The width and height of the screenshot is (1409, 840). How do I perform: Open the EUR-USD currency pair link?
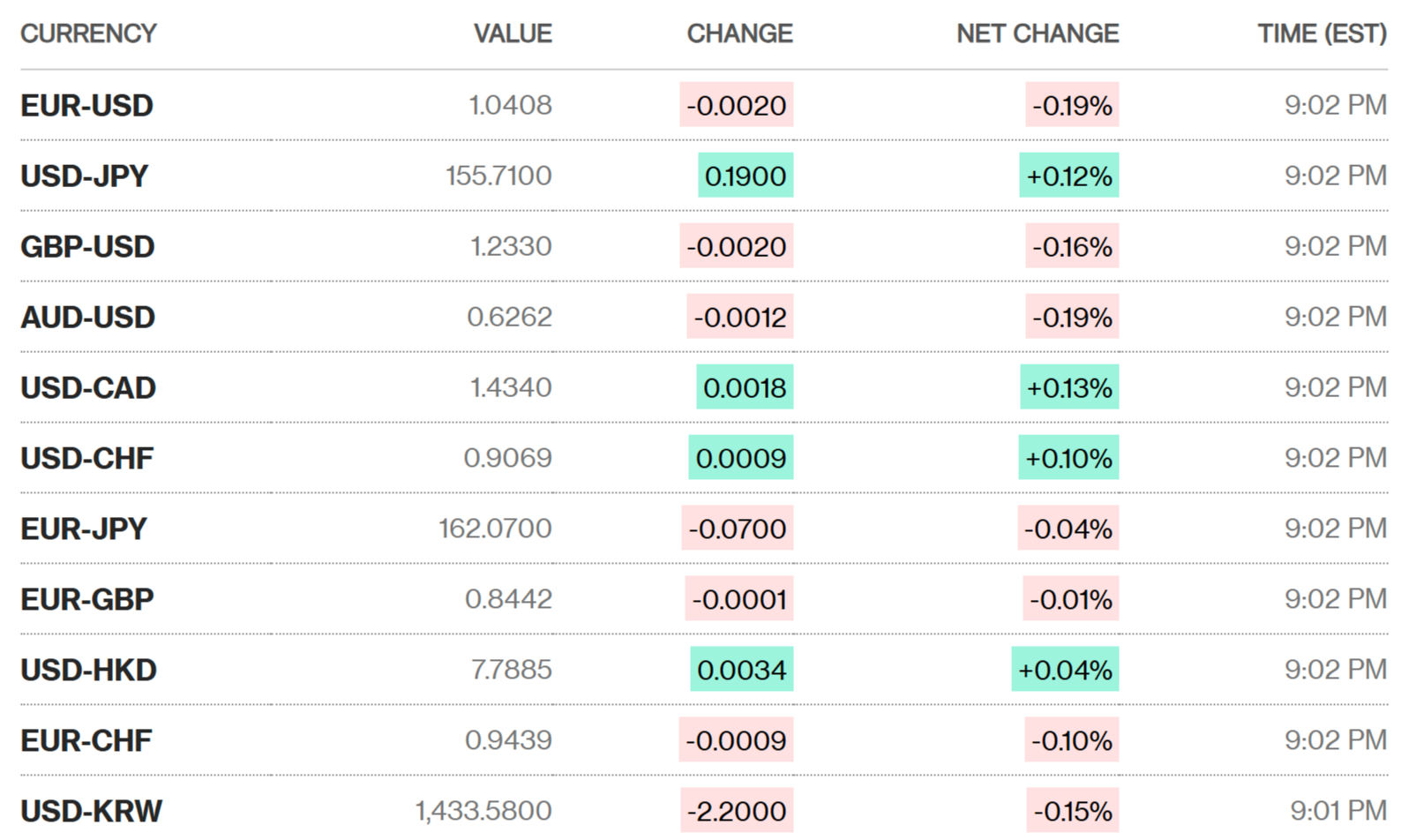(x=86, y=106)
